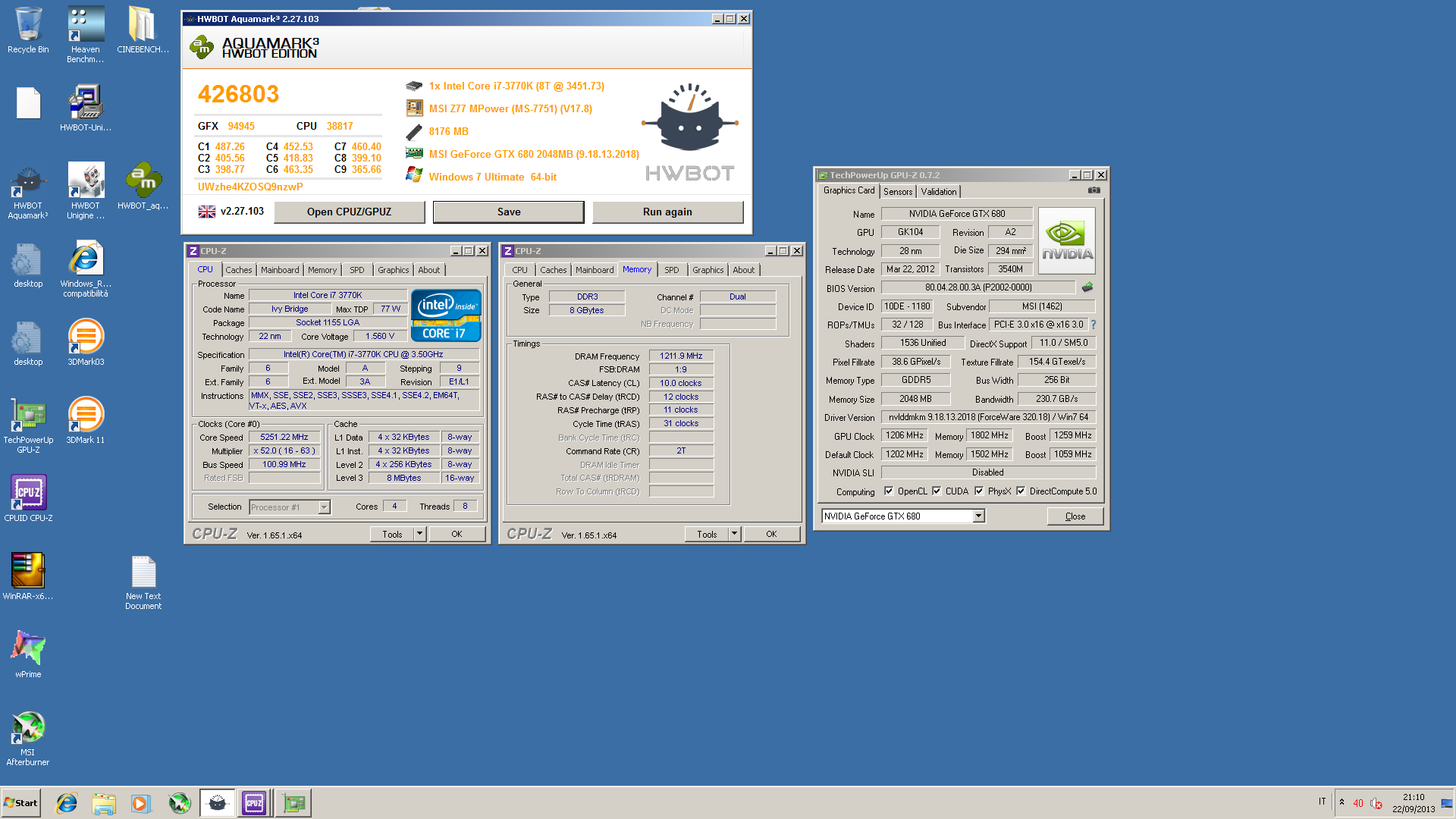Expand Tools dropdown arrow in left CPU-Z

(x=420, y=534)
